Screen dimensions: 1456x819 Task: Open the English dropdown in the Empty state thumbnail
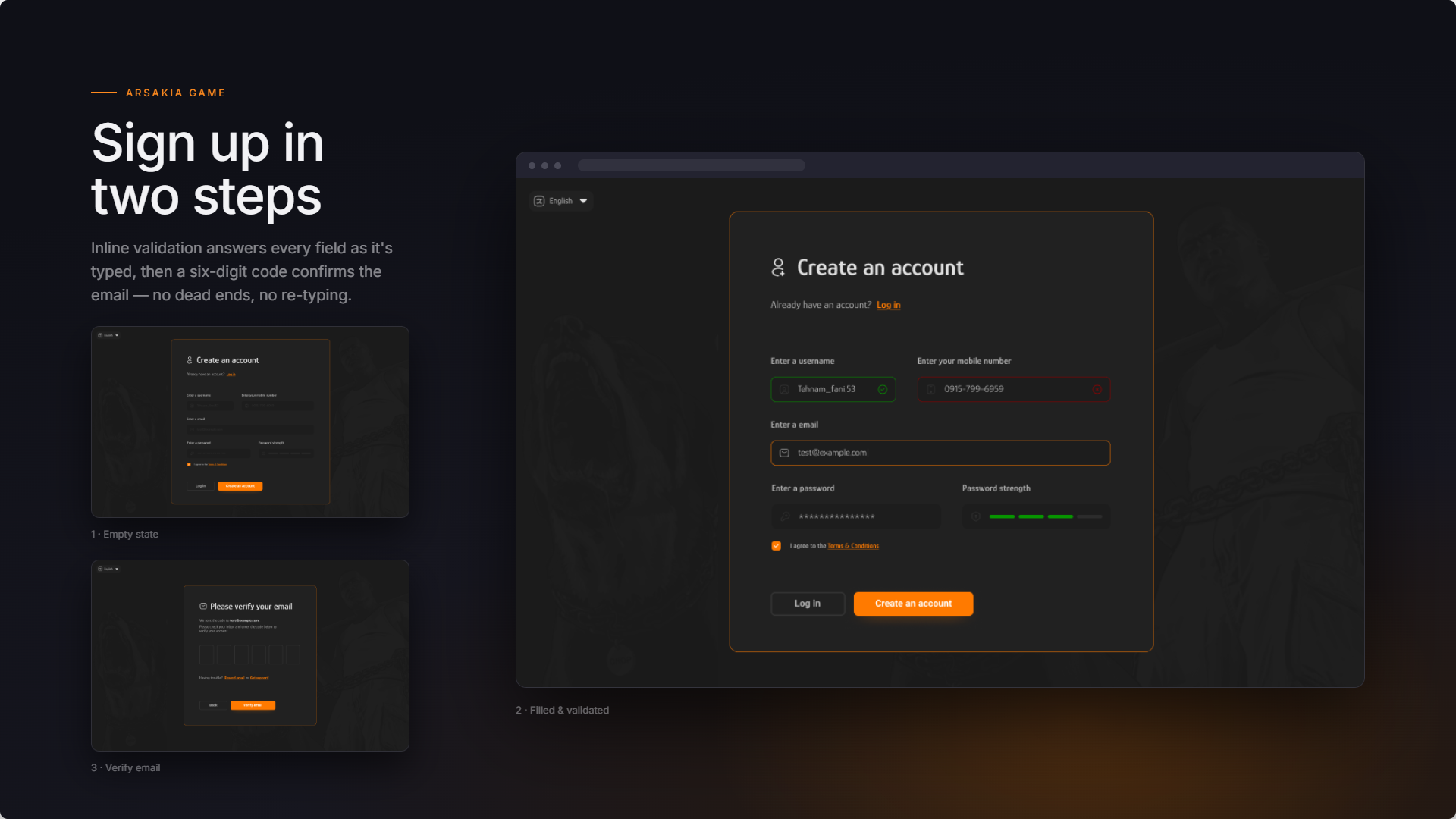click(108, 335)
